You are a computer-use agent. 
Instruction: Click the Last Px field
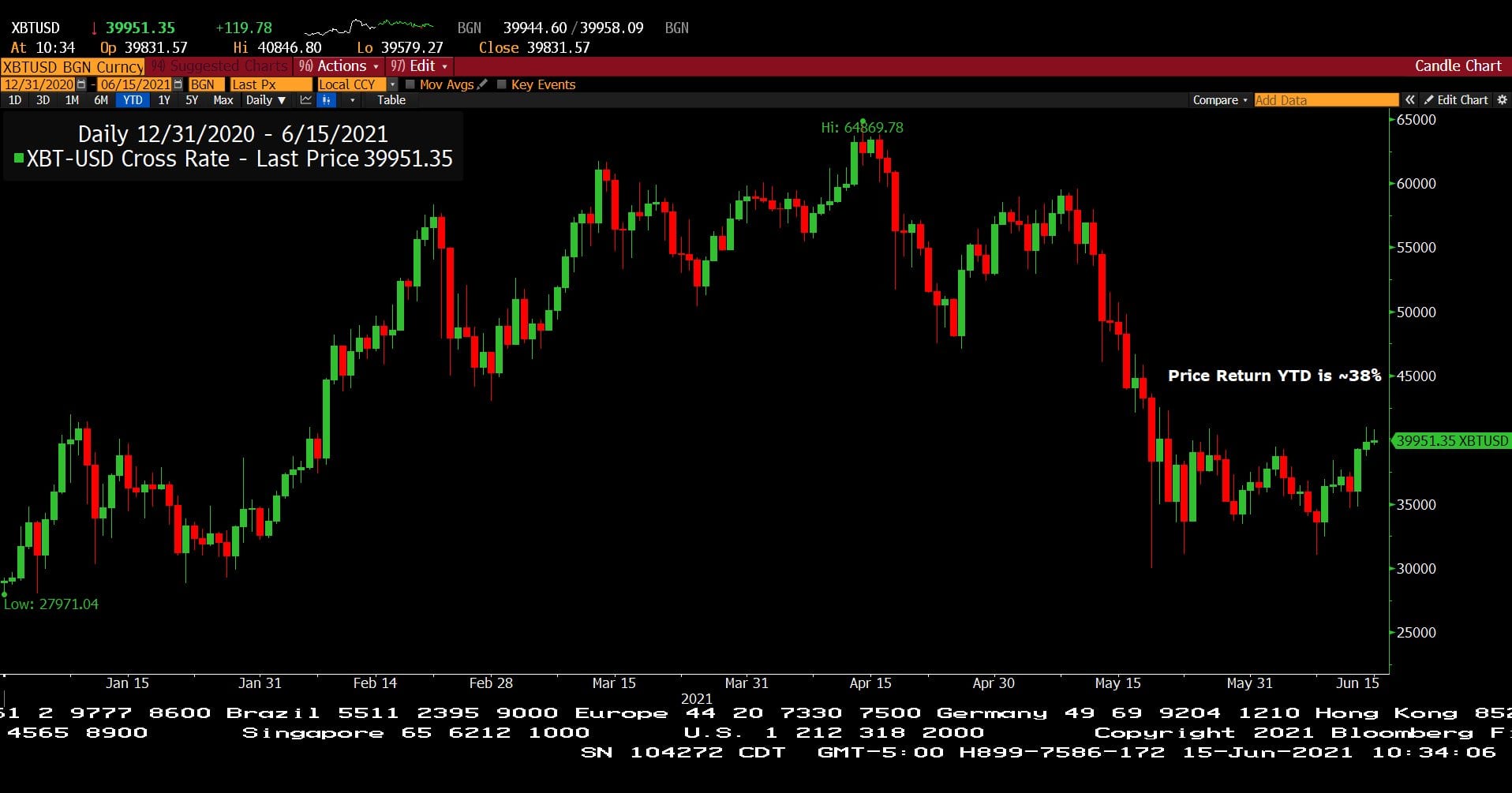pyautogui.click(x=271, y=84)
